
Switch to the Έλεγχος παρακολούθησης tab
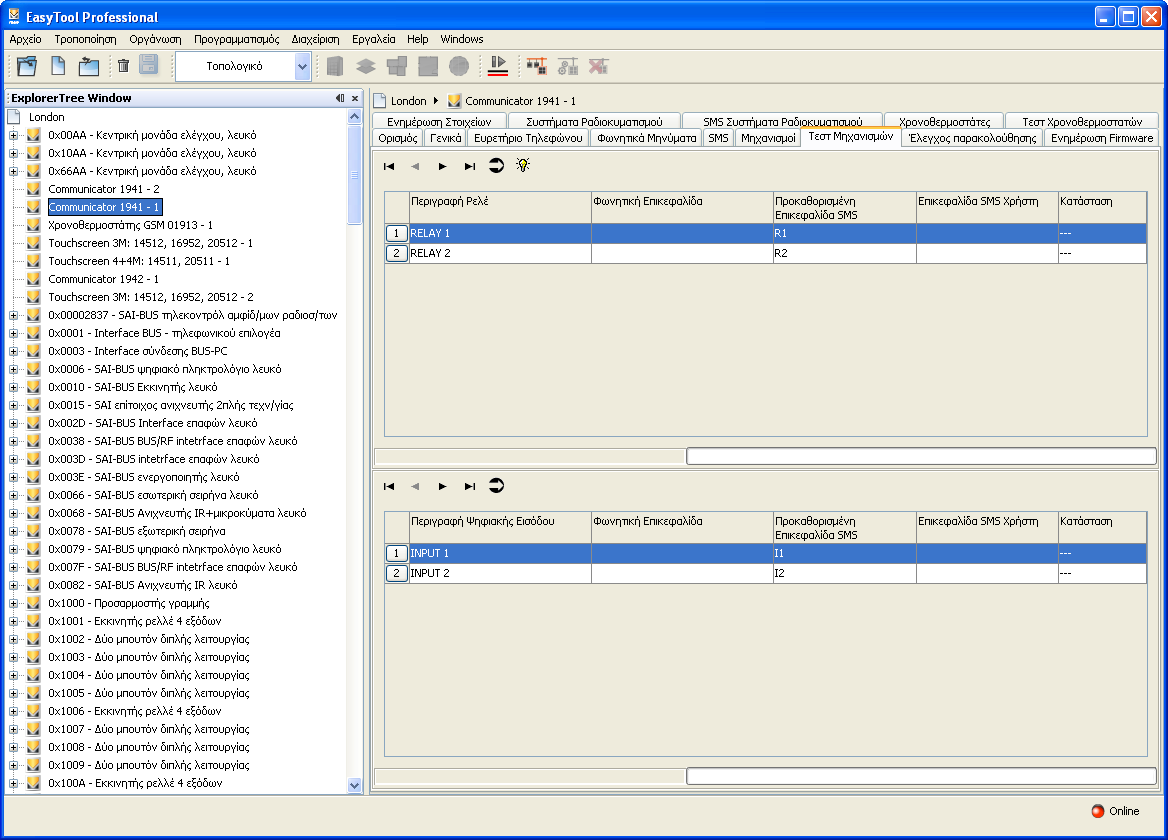point(972,138)
